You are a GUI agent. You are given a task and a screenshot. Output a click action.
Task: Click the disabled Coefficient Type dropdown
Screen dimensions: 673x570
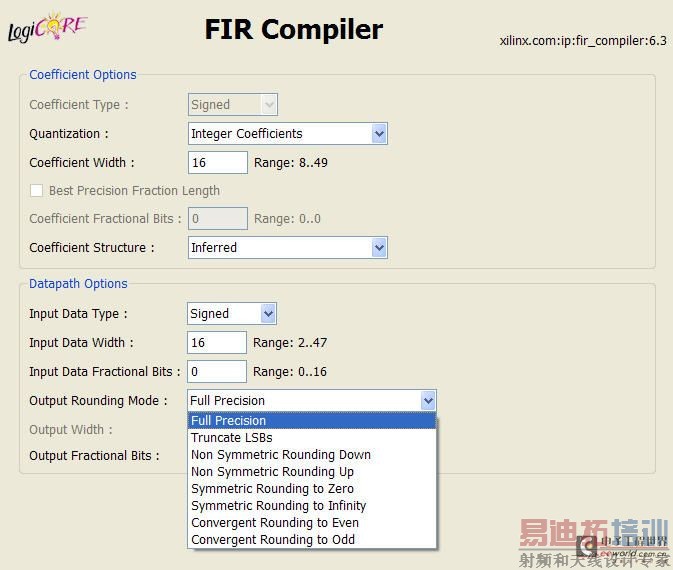pyautogui.click(x=233, y=105)
